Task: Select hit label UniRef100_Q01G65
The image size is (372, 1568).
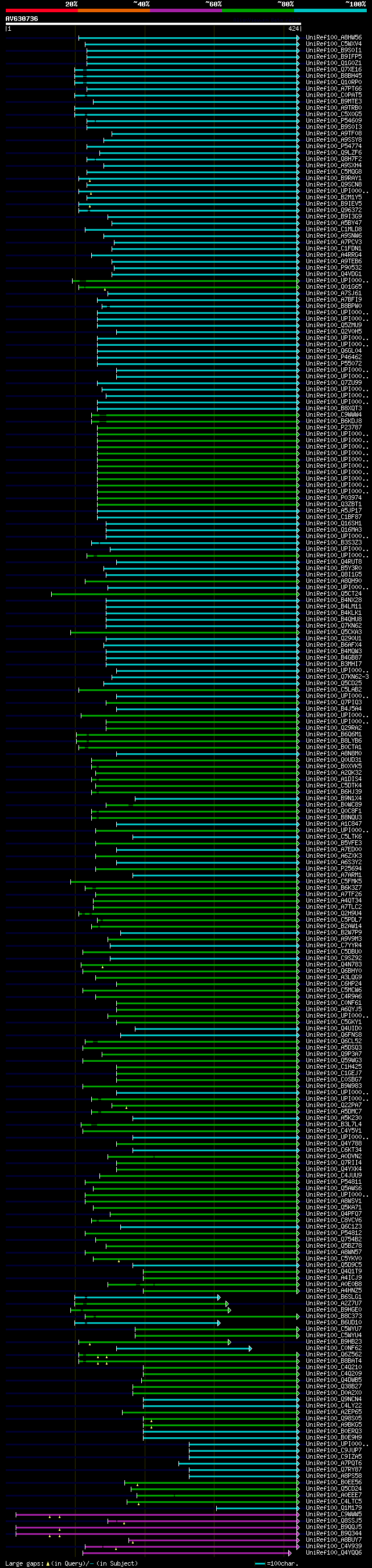Action: pyautogui.click(x=334, y=287)
